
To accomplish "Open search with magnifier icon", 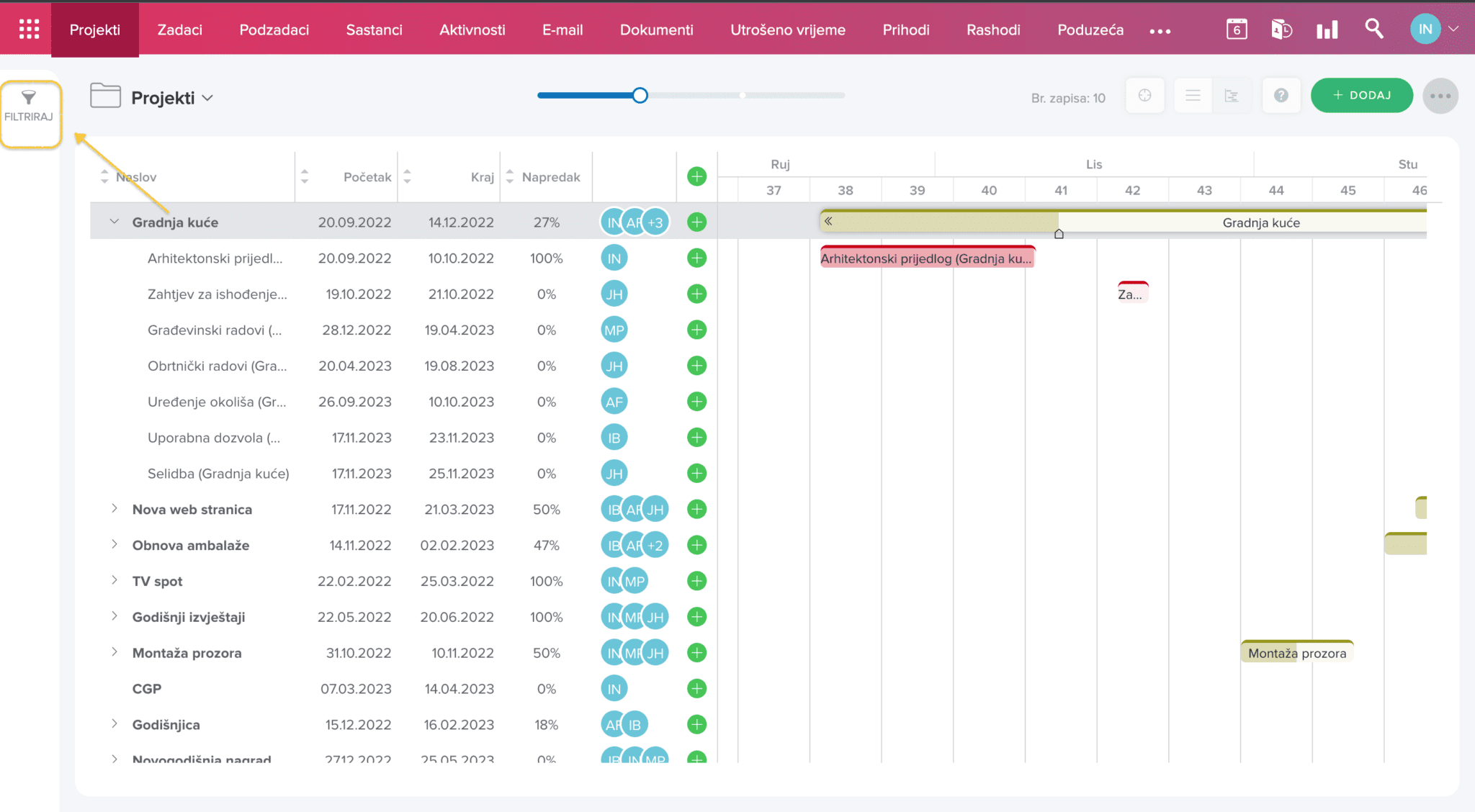I will (x=1373, y=29).
